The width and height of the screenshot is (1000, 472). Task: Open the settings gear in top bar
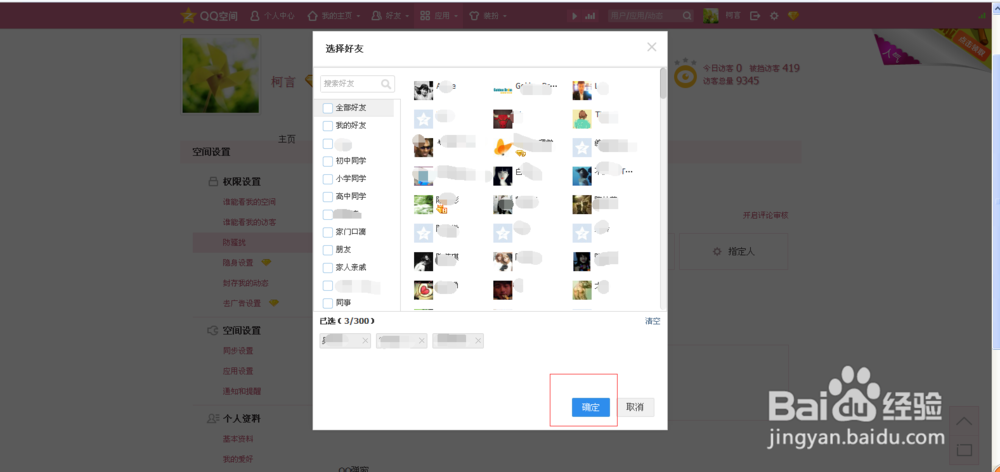pos(774,16)
